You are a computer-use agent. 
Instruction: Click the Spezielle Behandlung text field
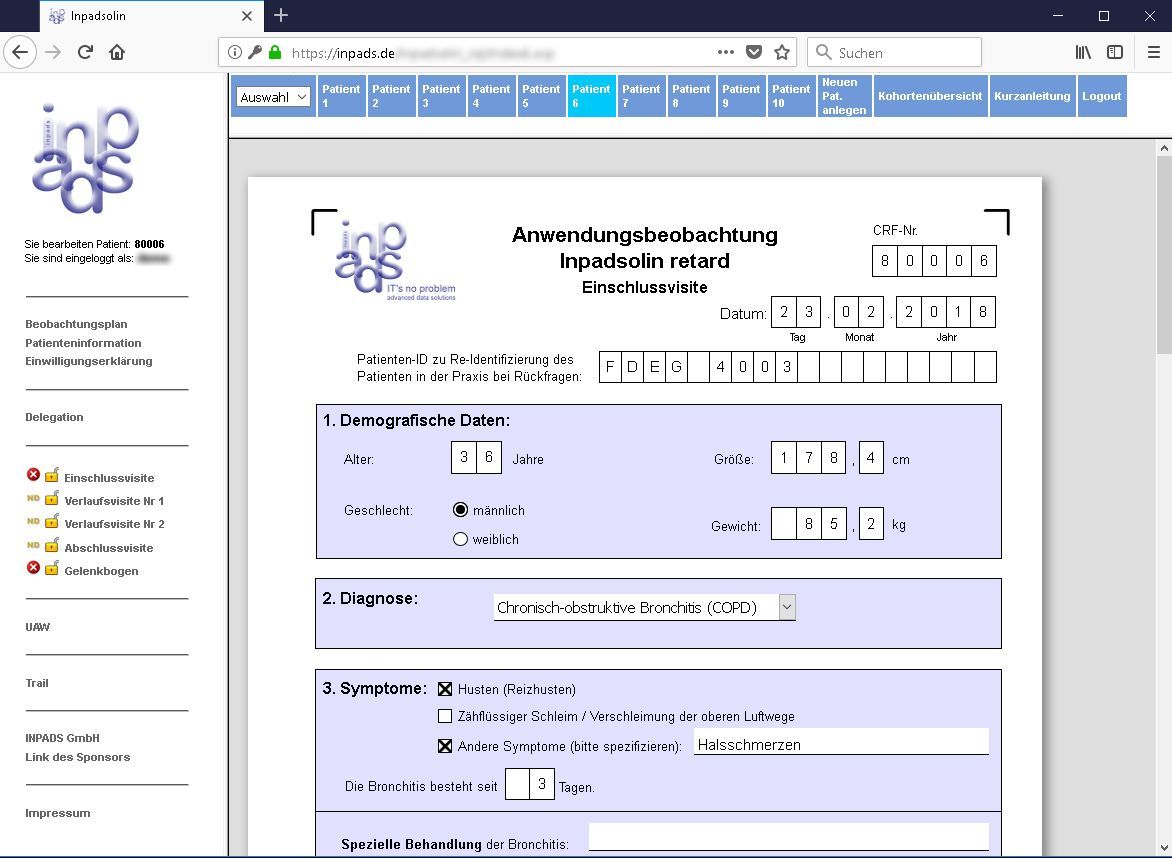click(x=789, y=837)
